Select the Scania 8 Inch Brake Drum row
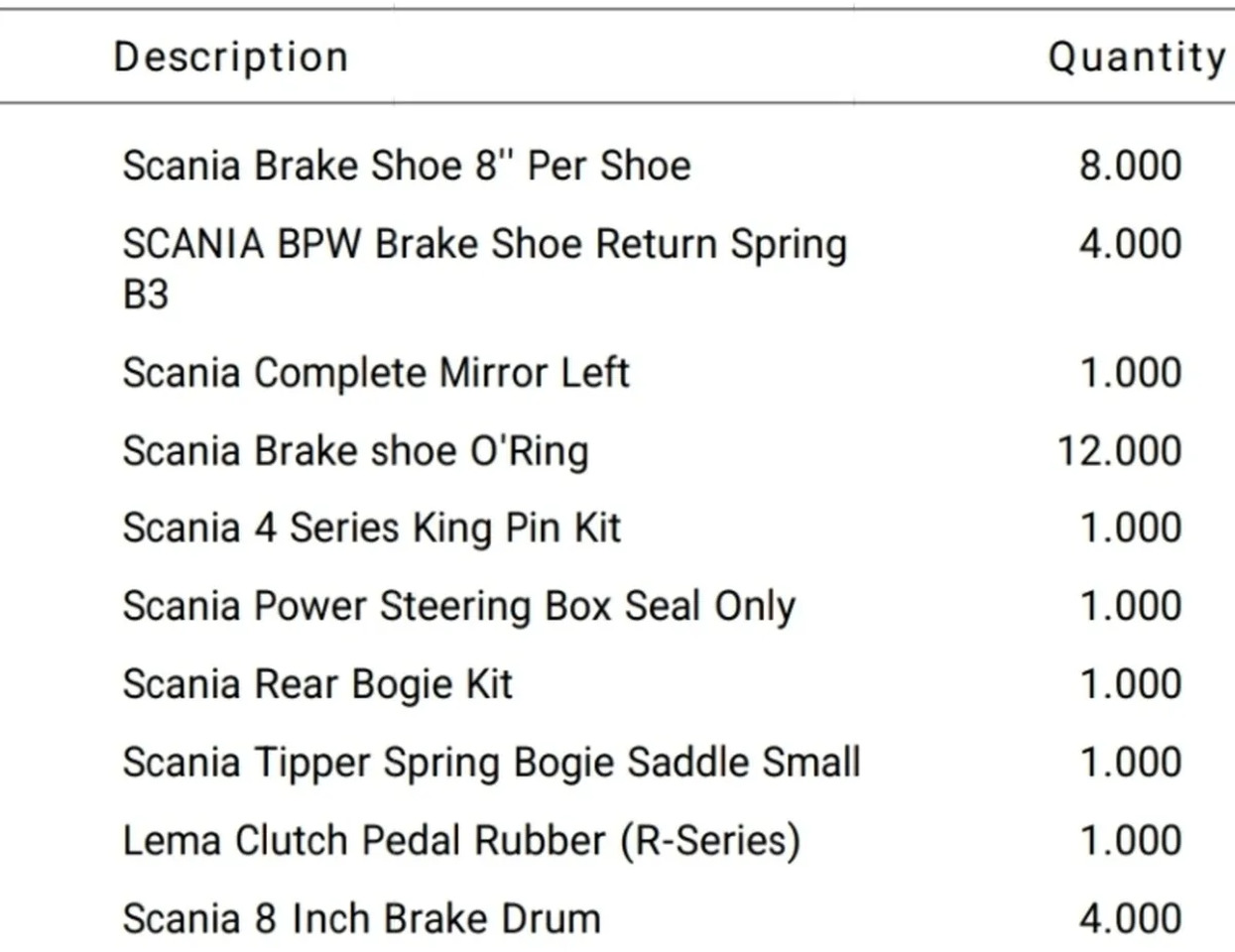The height and width of the screenshot is (952, 1235). point(361,918)
